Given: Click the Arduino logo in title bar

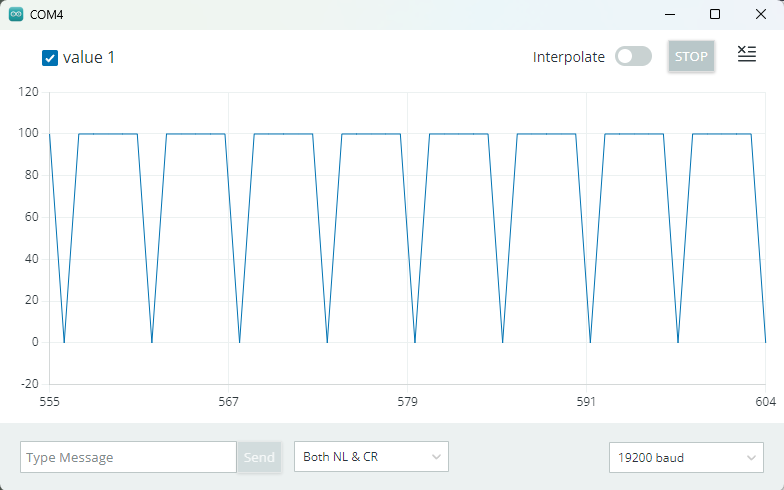Looking at the screenshot, I should click(x=16, y=14).
